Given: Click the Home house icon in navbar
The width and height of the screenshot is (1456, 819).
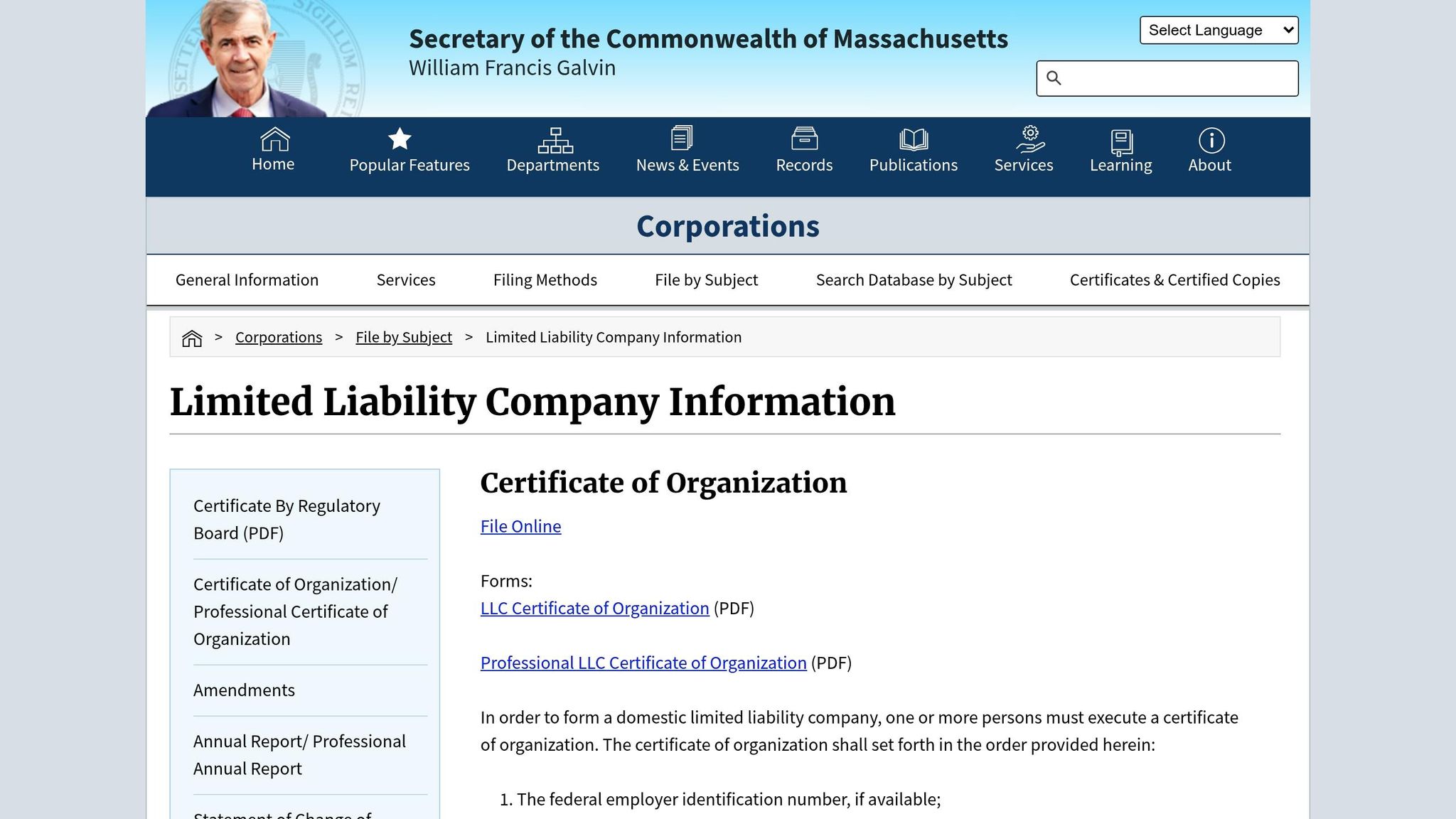Looking at the screenshot, I should pyautogui.click(x=274, y=139).
